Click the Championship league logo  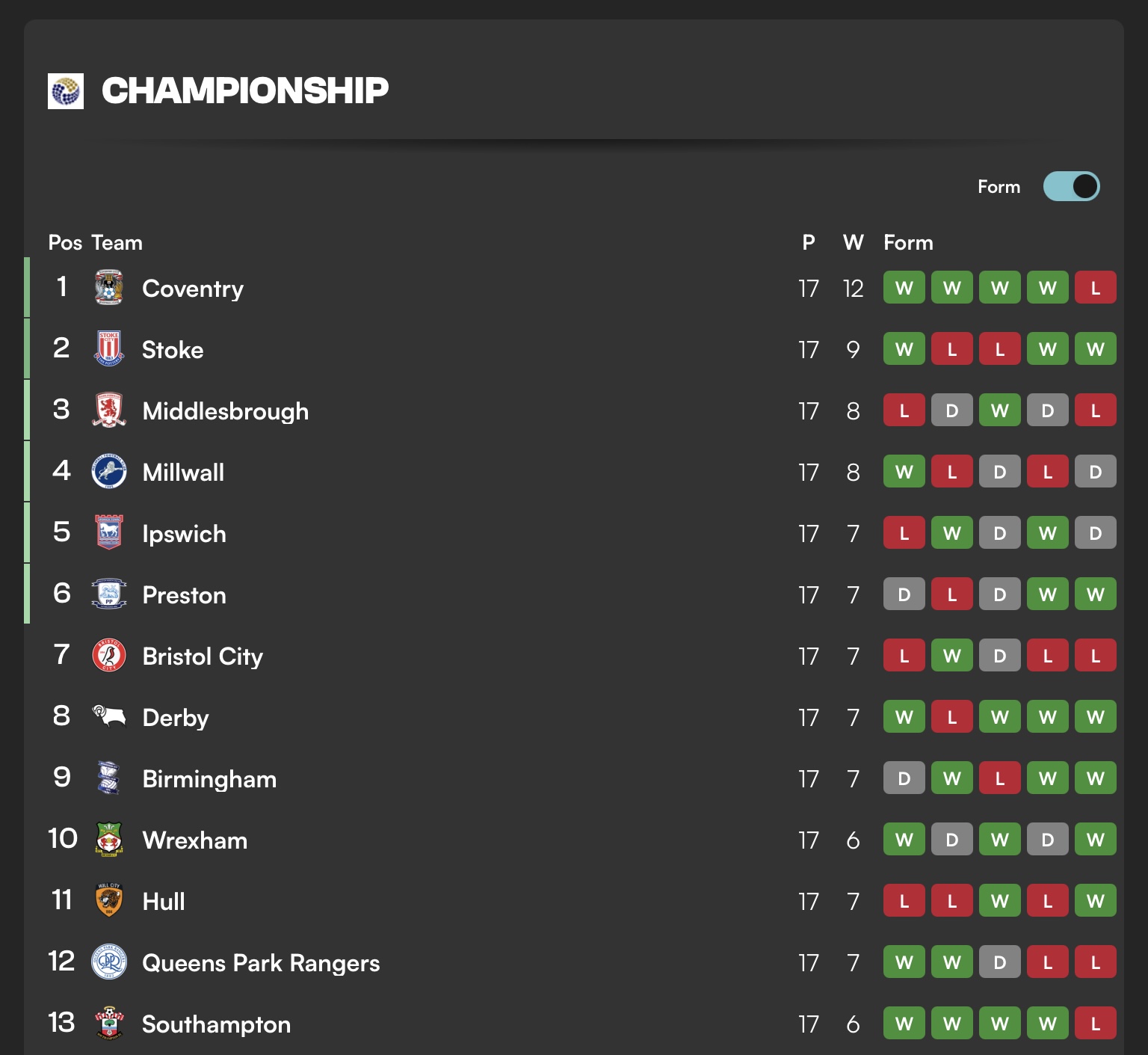[66, 91]
